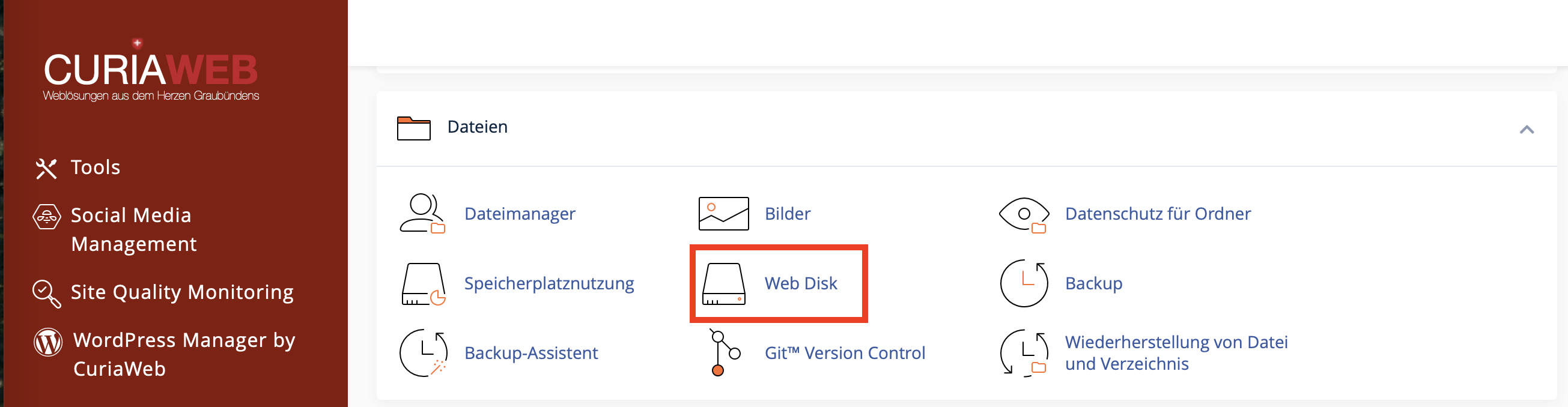1568x407 pixels.
Task: Select the Datenschutz für Ordner eye icon
Action: (1024, 215)
